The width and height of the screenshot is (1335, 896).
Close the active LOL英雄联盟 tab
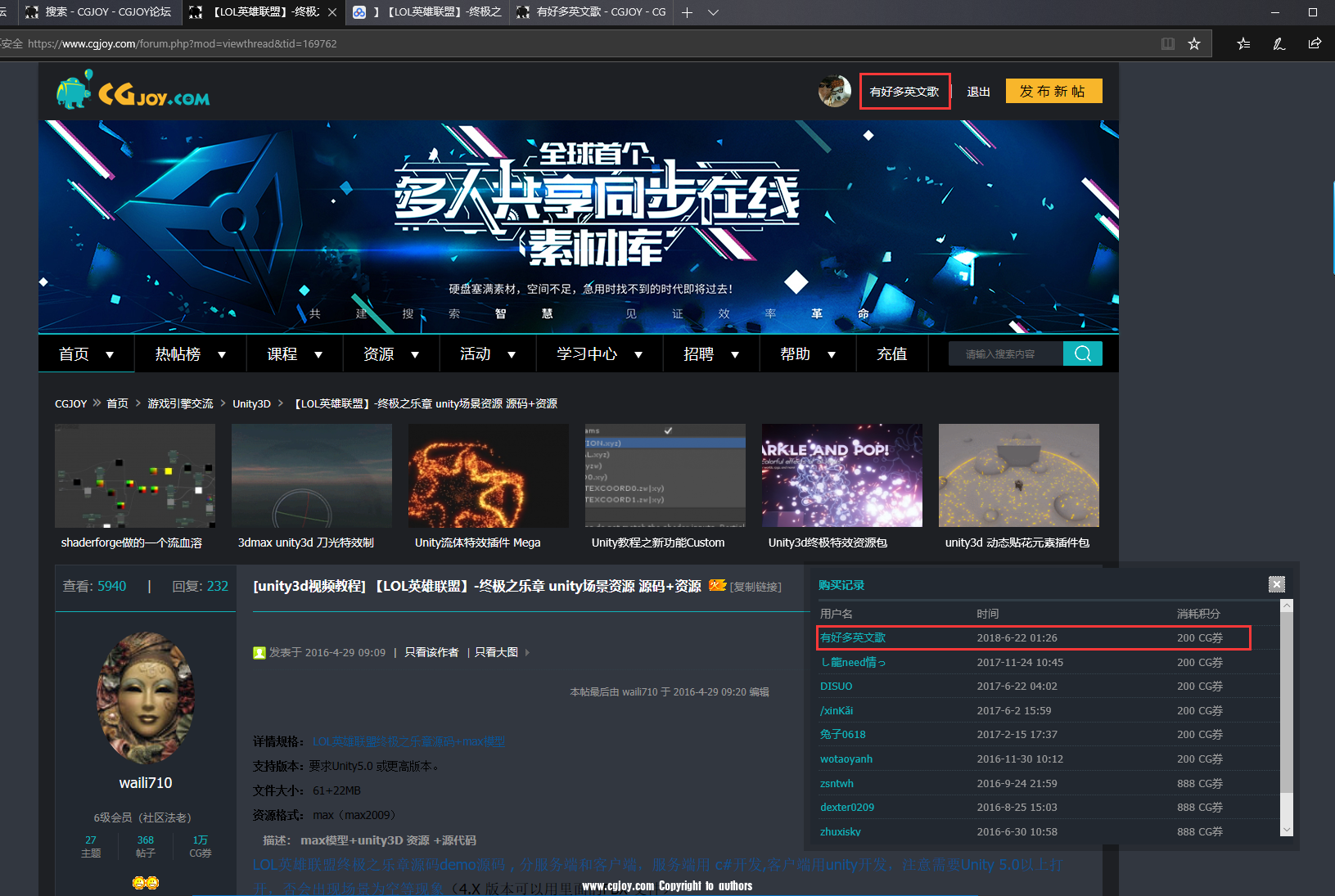[331, 12]
